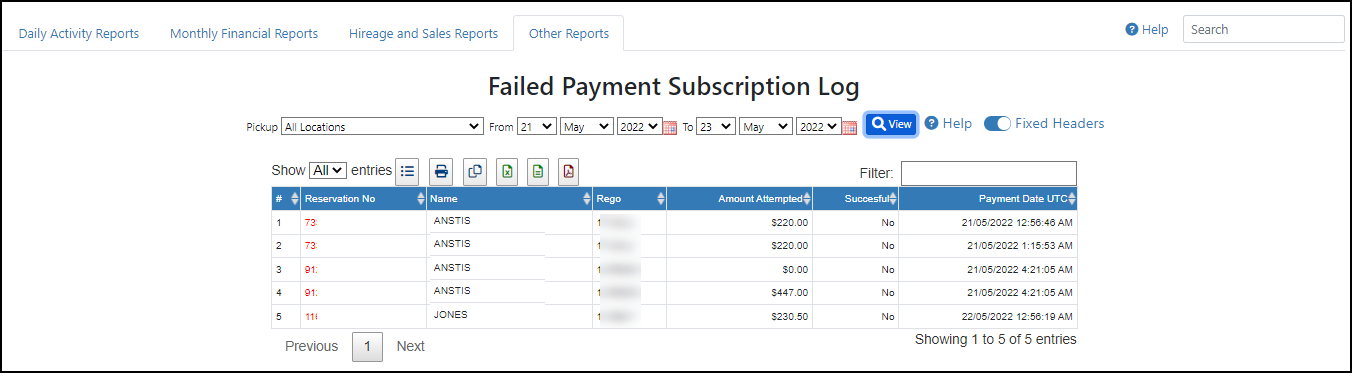Switch to Monthly Financial Reports tab
This screenshot has height=373, width=1352.
click(244, 33)
